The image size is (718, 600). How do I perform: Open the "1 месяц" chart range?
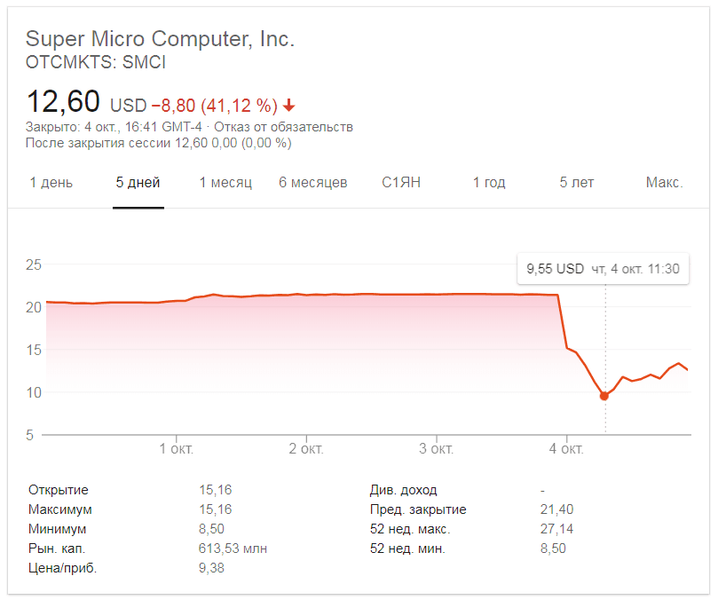225,183
